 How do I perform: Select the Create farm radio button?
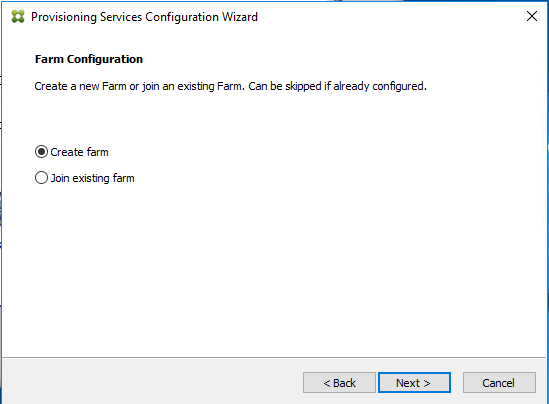41,152
